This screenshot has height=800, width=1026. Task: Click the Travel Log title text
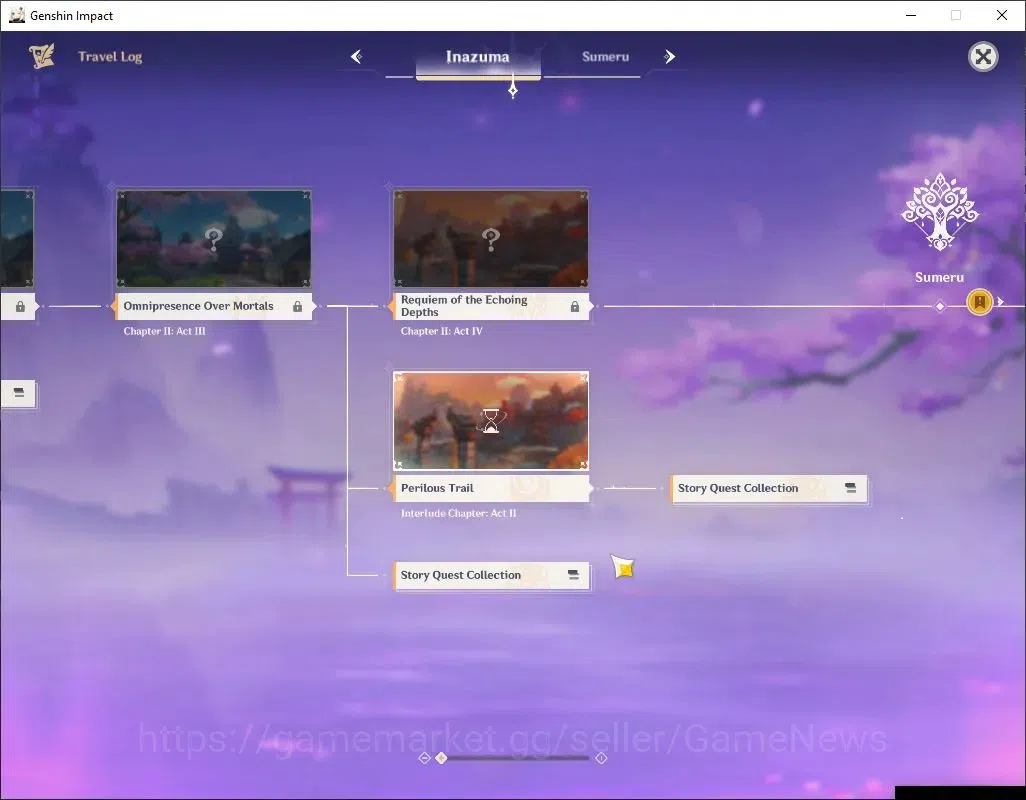(x=110, y=57)
